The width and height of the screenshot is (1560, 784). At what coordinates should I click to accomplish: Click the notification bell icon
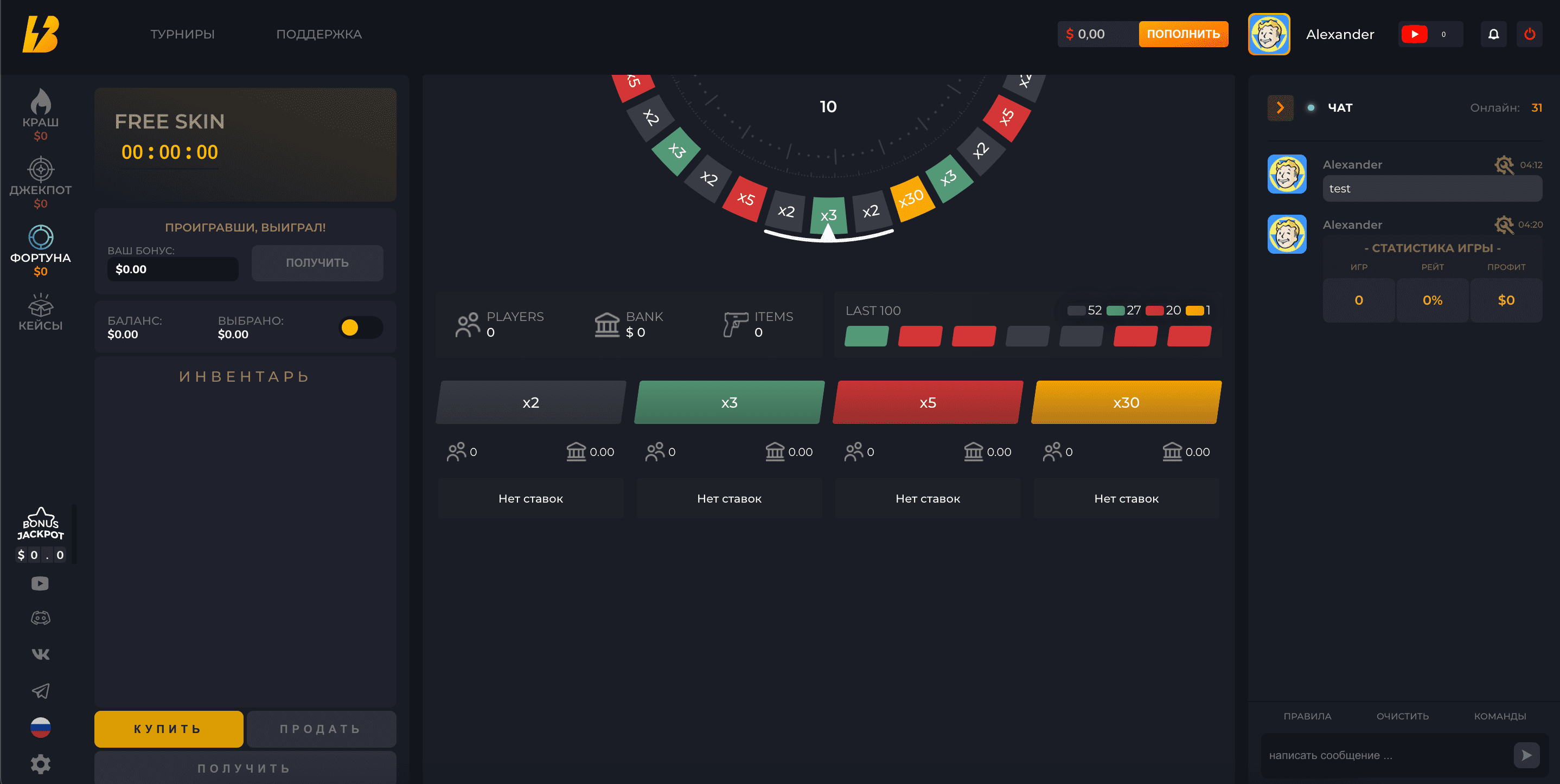tap(1493, 35)
